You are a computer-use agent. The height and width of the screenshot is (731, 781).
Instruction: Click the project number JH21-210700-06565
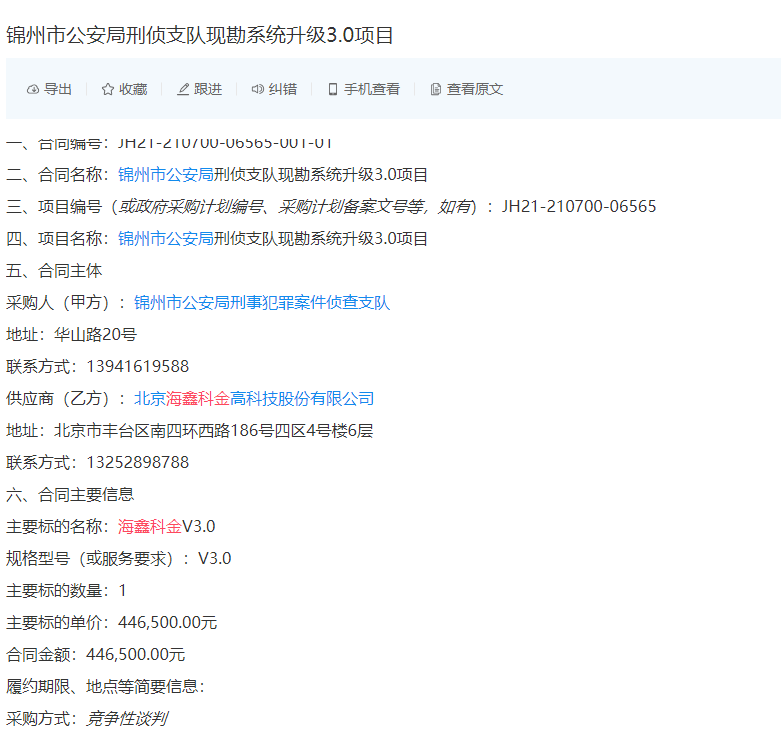coord(579,207)
